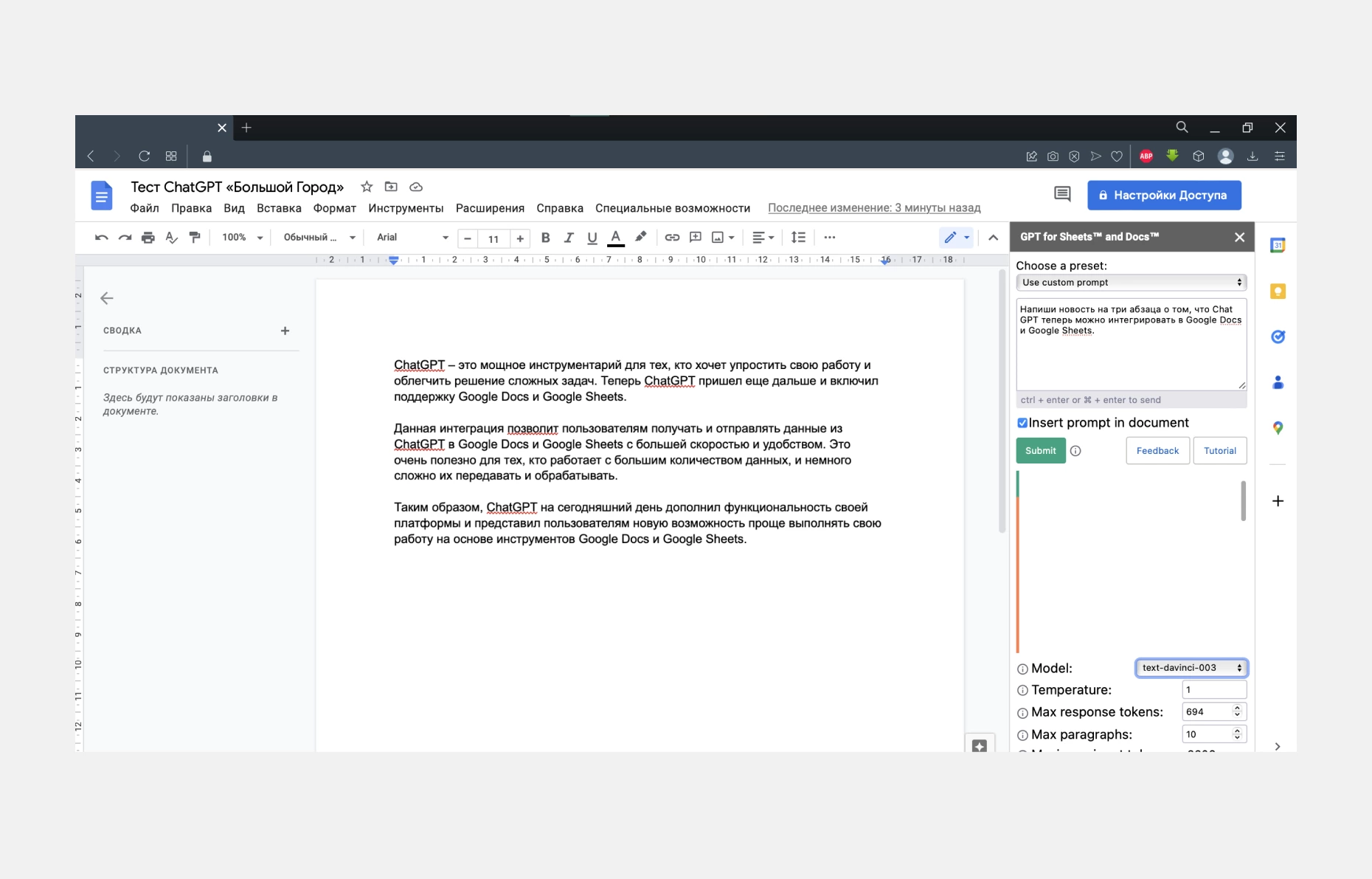Image resolution: width=1372 pixels, height=879 pixels.
Task: Open the Формат menu
Action: [335, 208]
